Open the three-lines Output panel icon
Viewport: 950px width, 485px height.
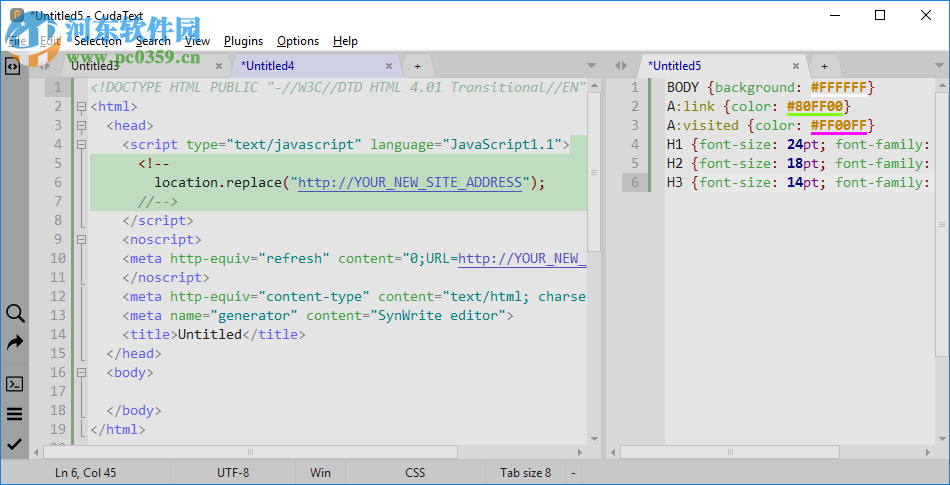point(15,414)
